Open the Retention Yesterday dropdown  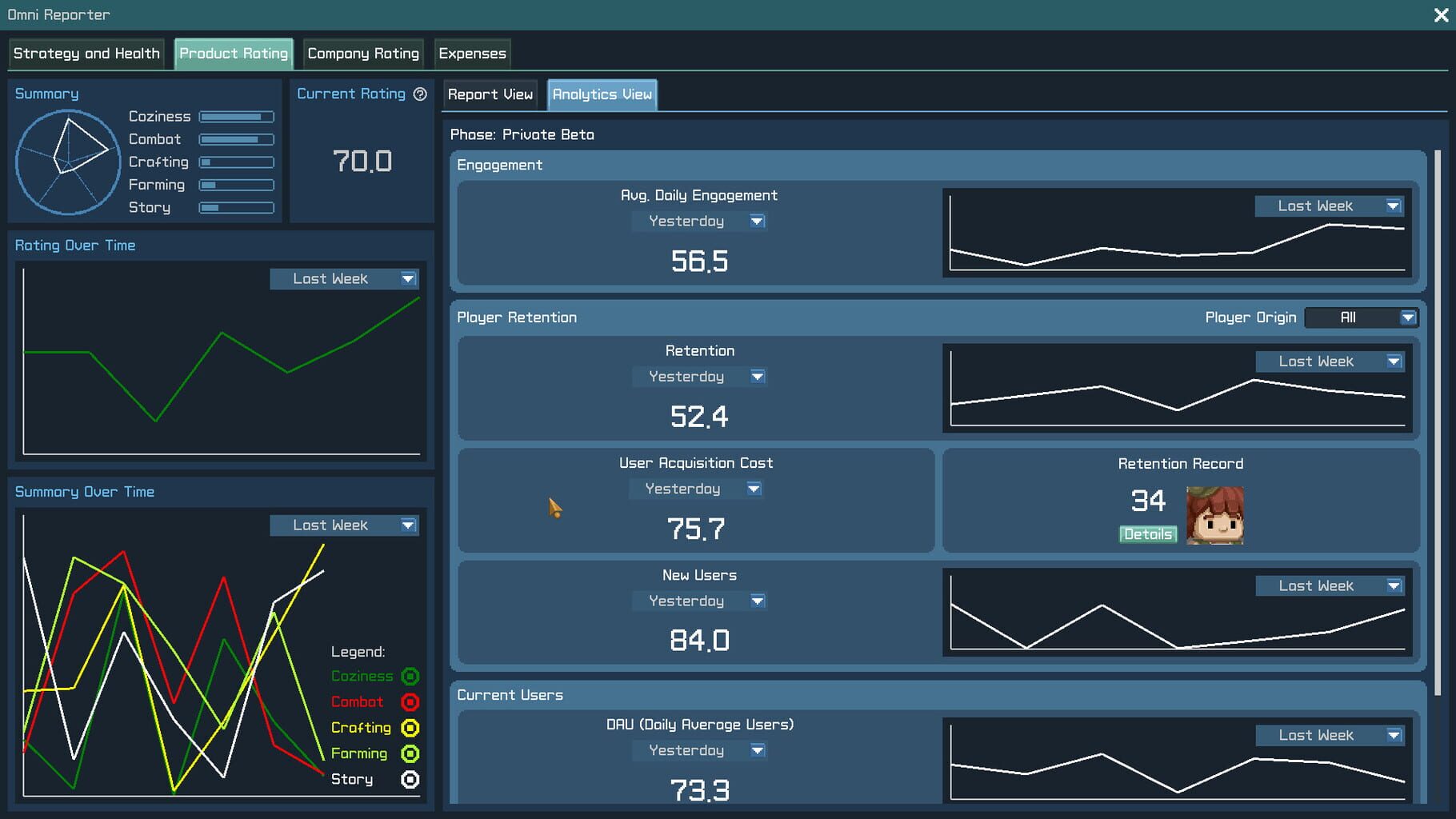coord(699,376)
